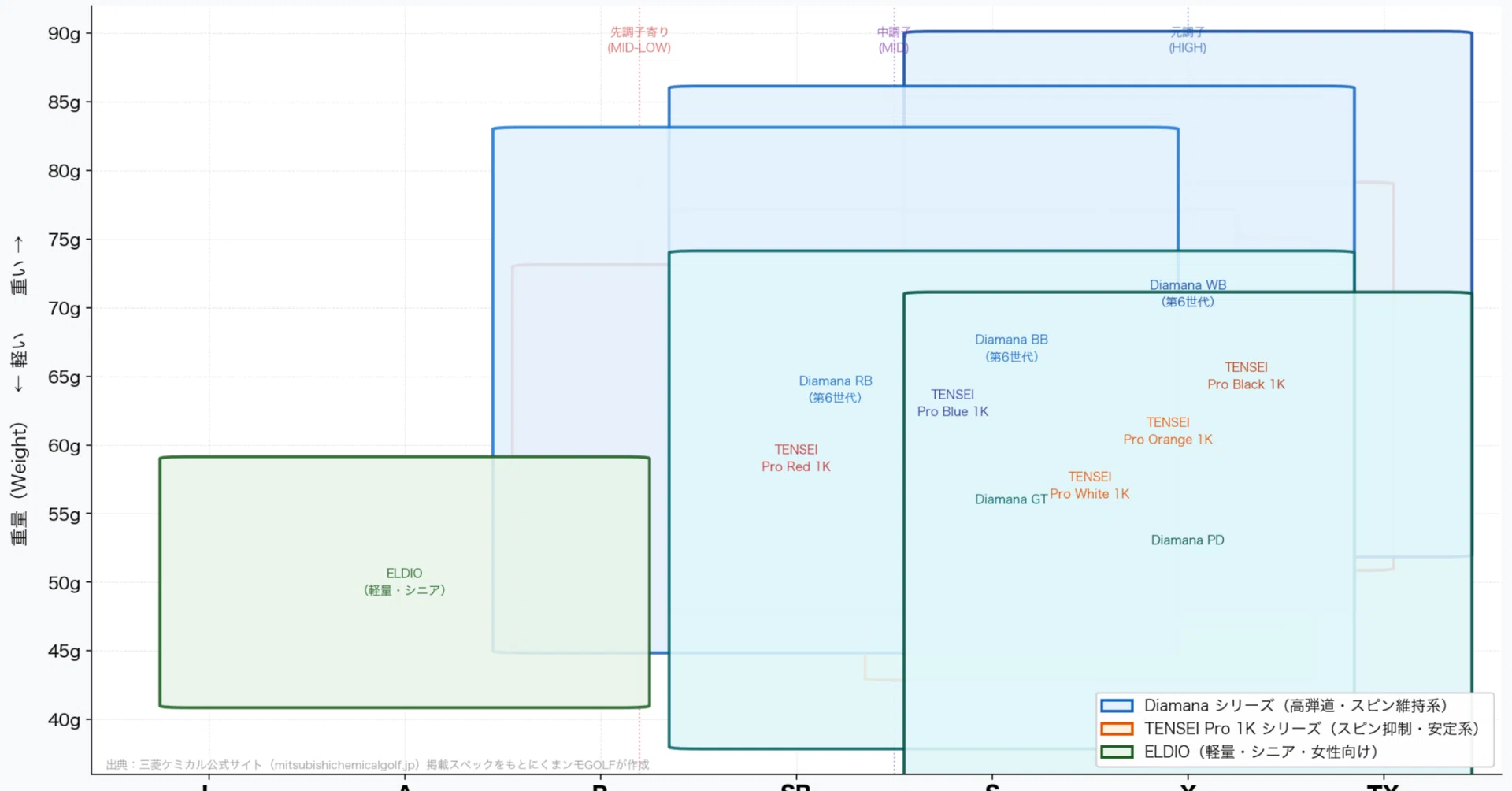Click the '← 軽い' text on the y-axis

click(19, 362)
